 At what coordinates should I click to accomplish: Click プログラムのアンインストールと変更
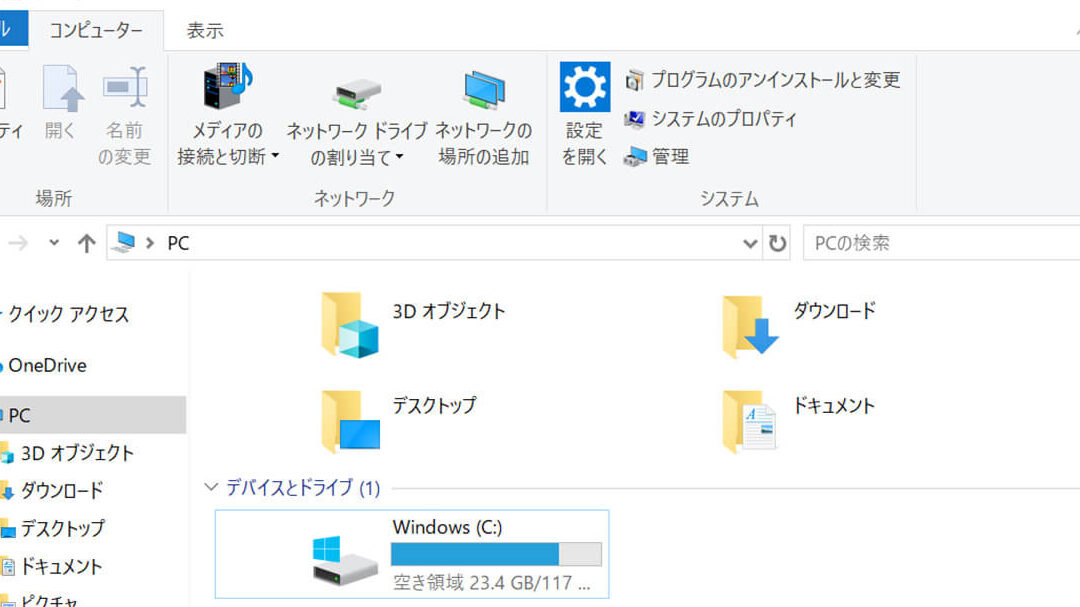(x=775, y=80)
